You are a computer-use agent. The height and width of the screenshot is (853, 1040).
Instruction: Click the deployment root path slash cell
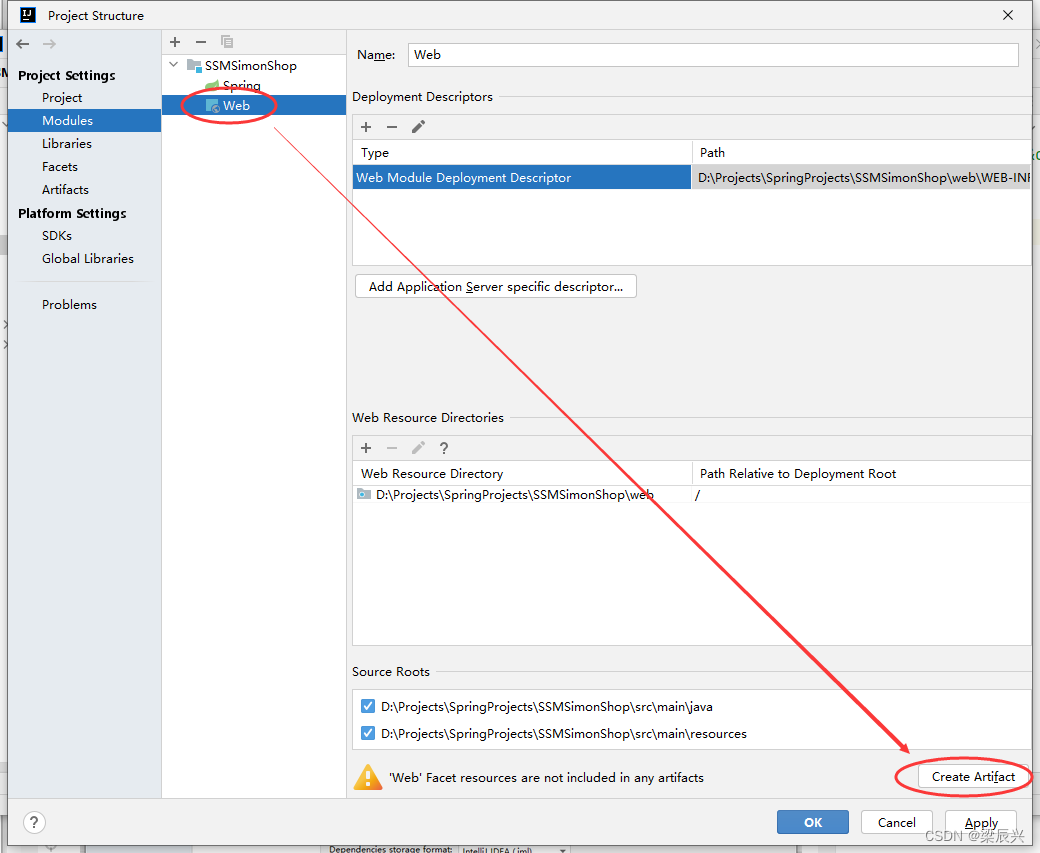pyautogui.click(x=862, y=495)
